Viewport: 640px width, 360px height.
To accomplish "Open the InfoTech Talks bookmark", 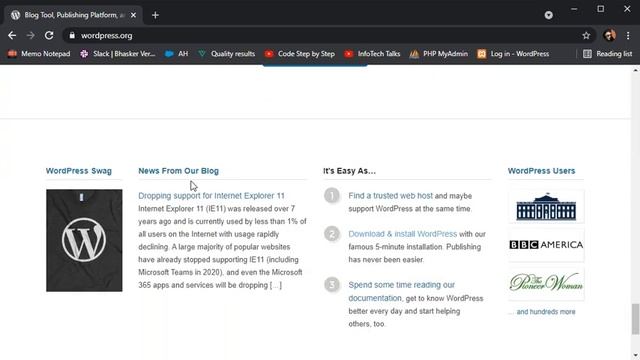I will coord(372,54).
